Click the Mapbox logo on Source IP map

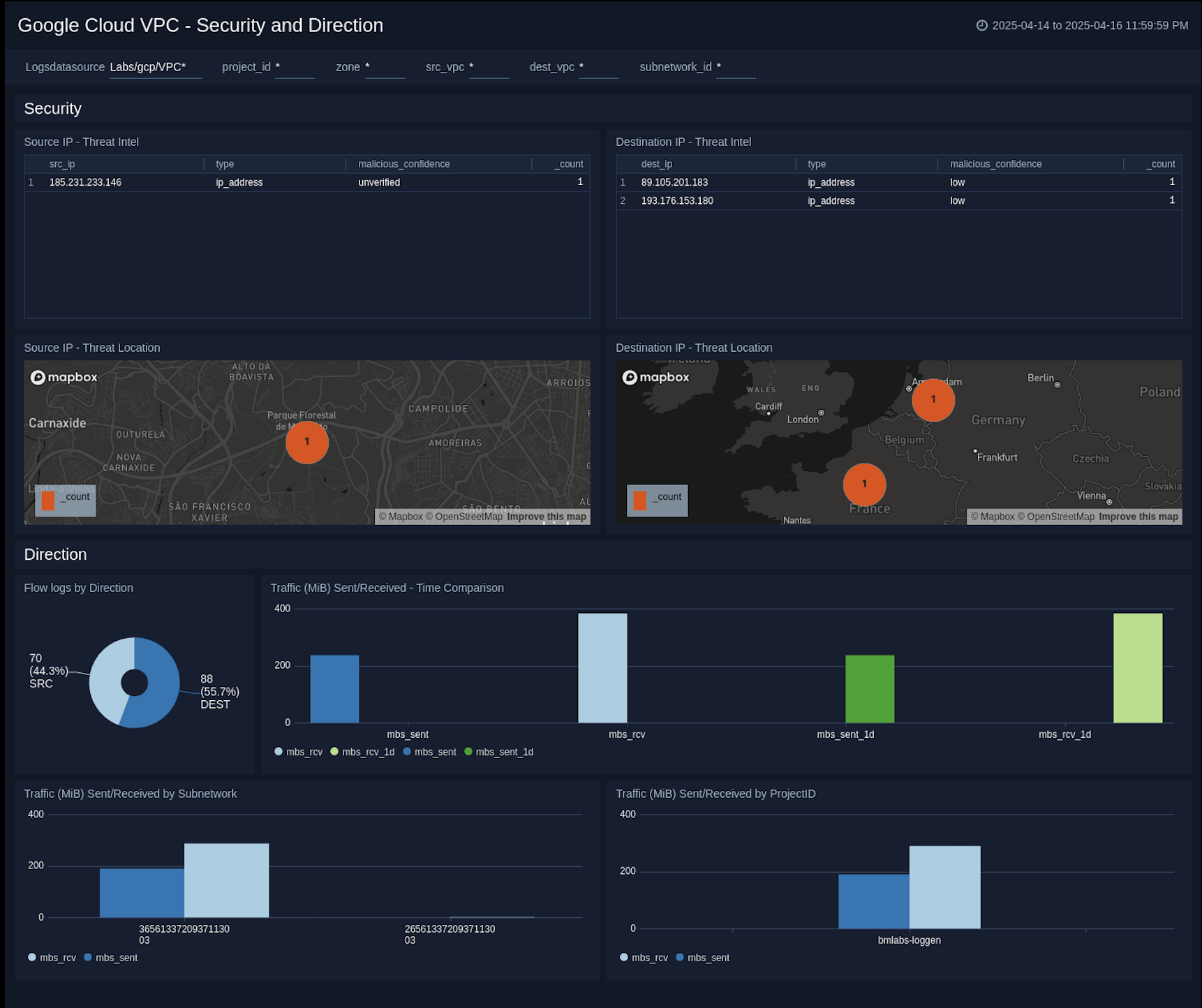[x=64, y=377]
